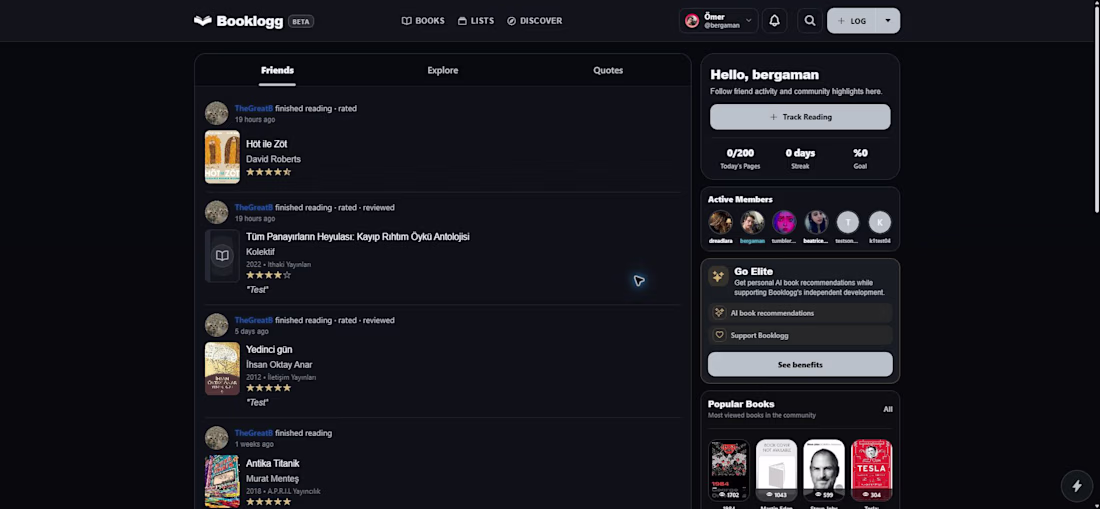The width and height of the screenshot is (1100, 509).
Task: Click TheGreatB avatar on Tüm Panayırların post
Action: (216, 212)
